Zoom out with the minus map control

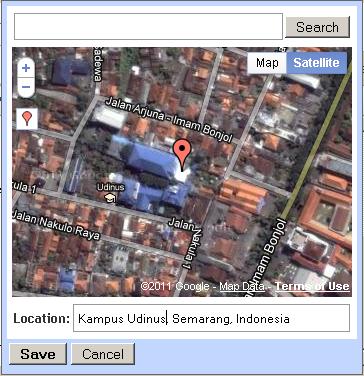(26, 87)
